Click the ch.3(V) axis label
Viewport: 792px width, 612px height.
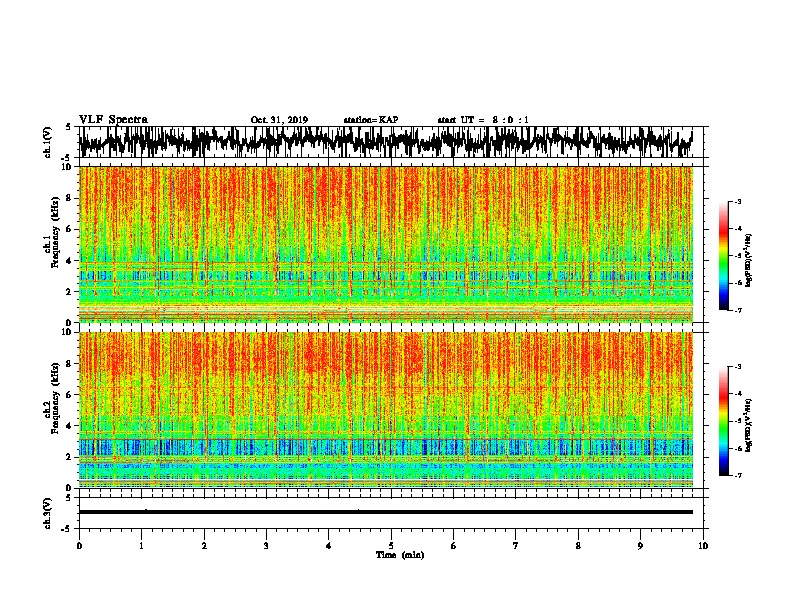48,513
